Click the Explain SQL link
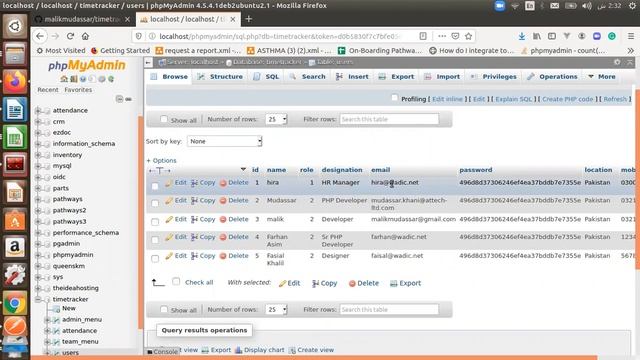 pyautogui.click(x=514, y=99)
